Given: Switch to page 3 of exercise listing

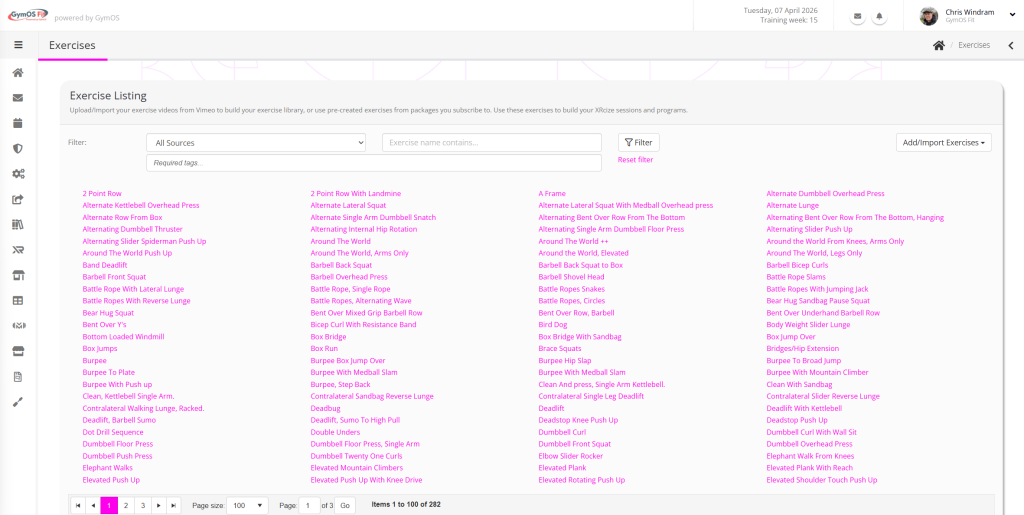Looking at the screenshot, I should click(x=142, y=506).
